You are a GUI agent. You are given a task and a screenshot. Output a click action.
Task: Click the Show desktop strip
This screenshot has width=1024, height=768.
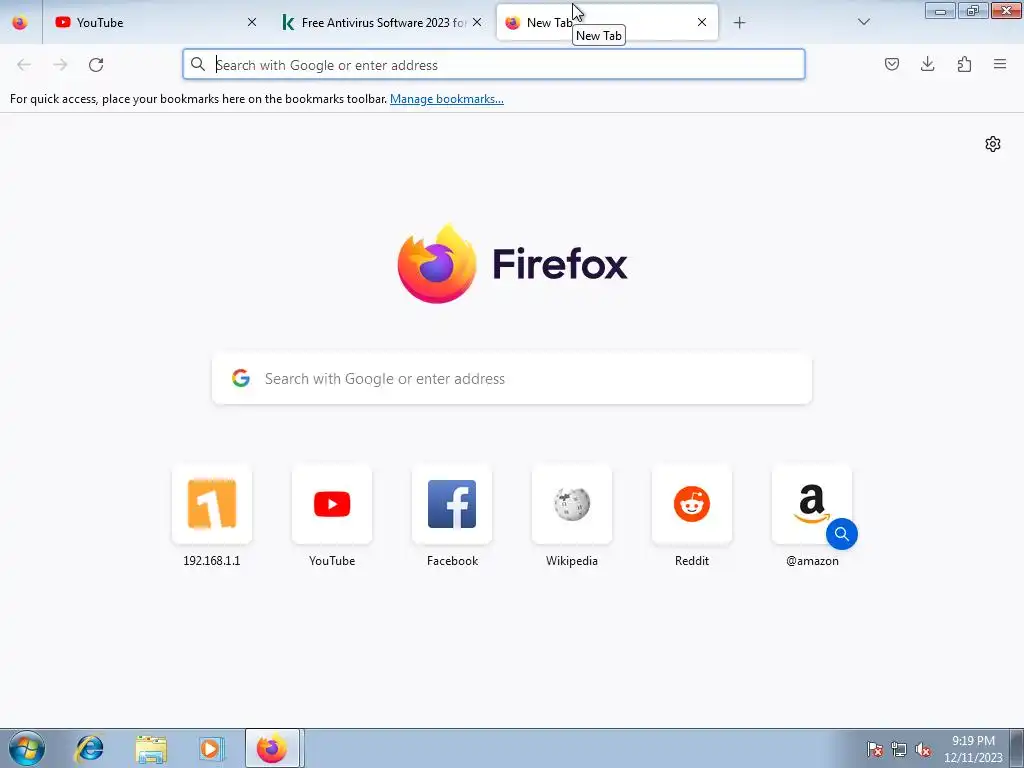[1017, 748]
